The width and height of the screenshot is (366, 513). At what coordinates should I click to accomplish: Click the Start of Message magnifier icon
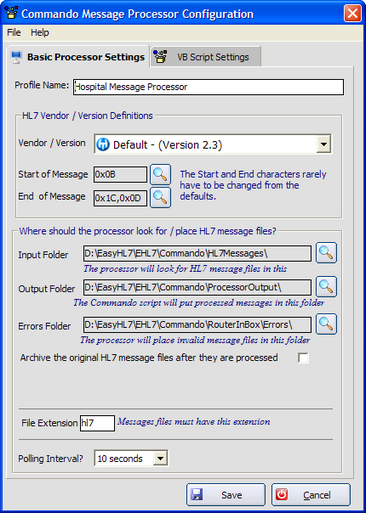[x=160, y=174]
